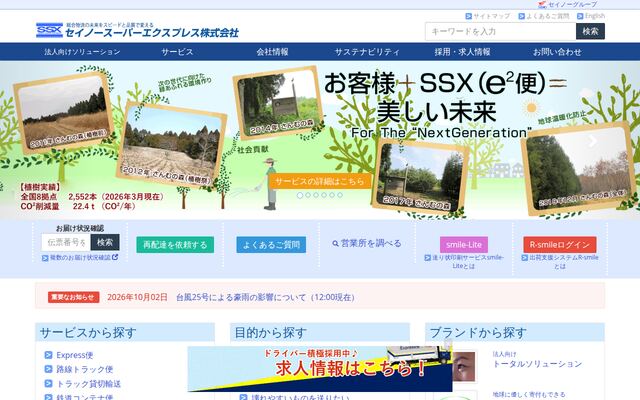Viewport: 640px width, 400px height.
Task: Open the Express便 service link
Action: (75, 355)
